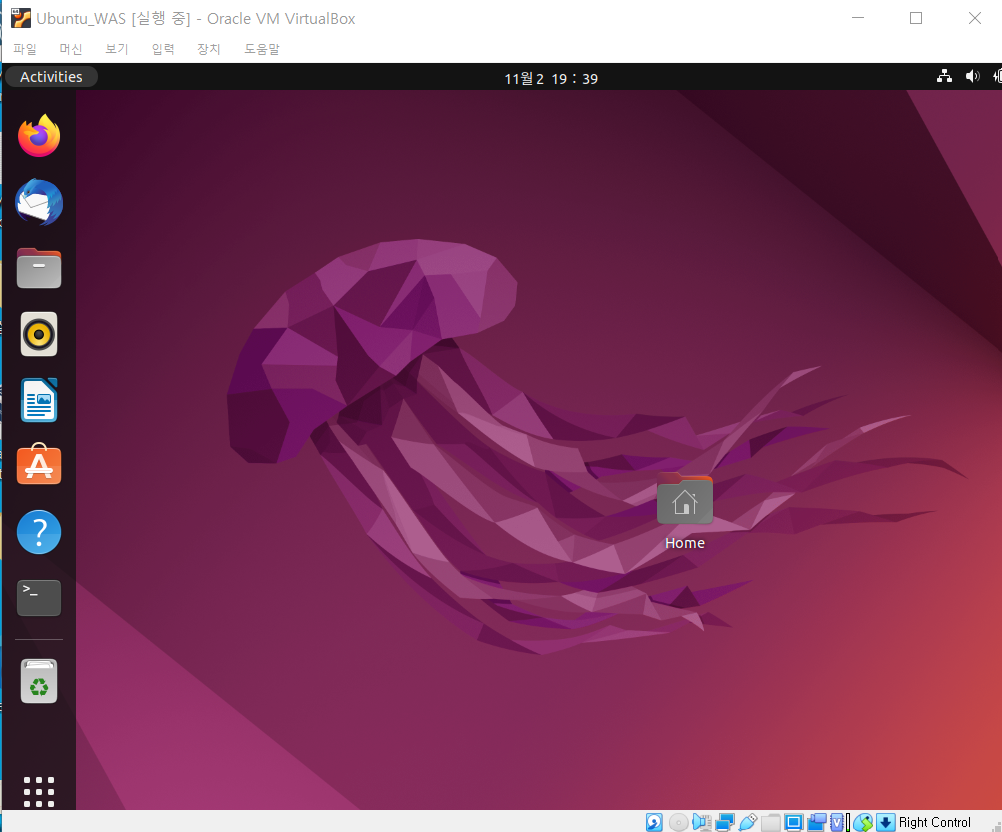Click the recording status icon
Screen dimensions: 1002x832
pyautogui.click(x=817, y=822)
